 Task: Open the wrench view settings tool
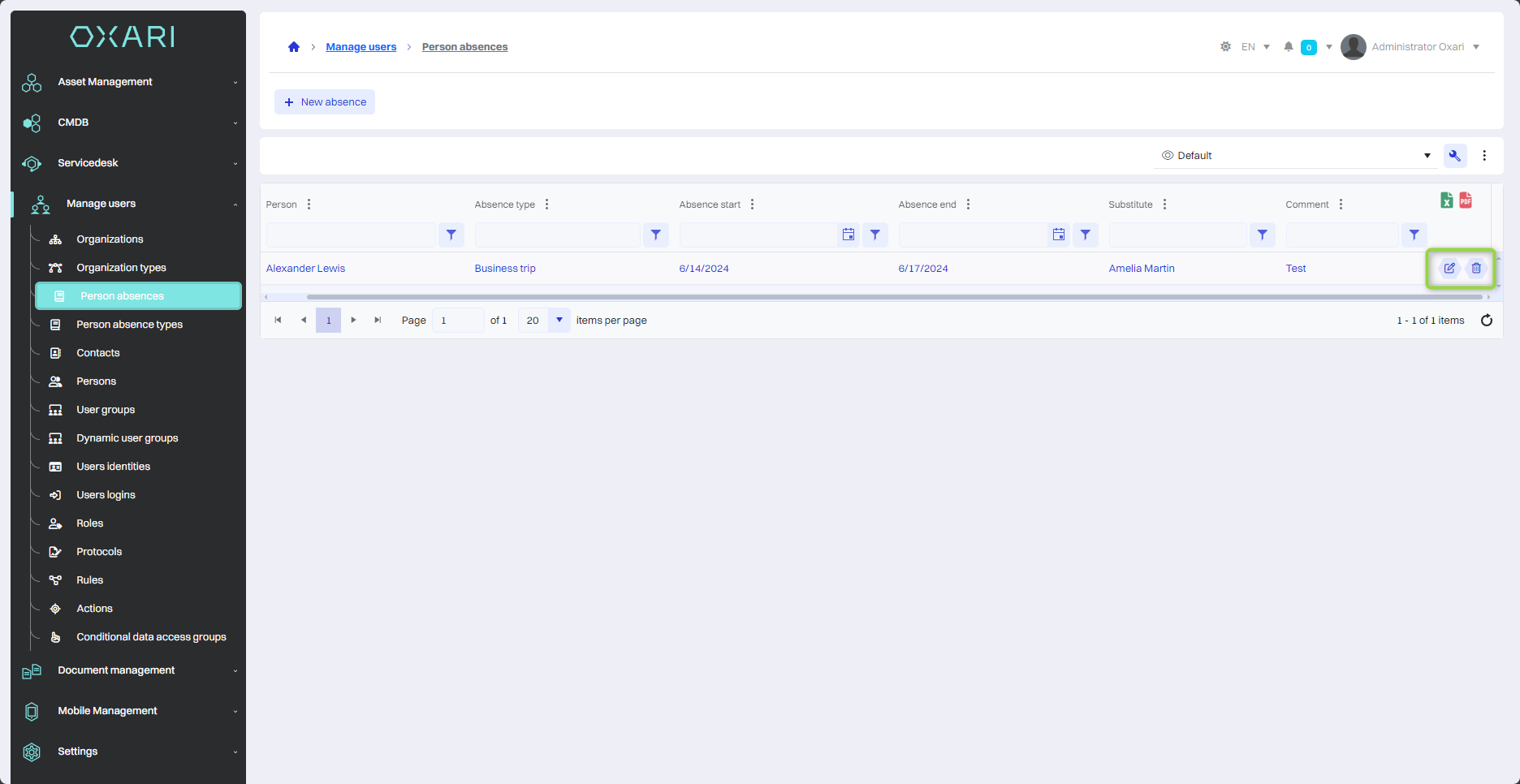click(x=1454, y=156)
